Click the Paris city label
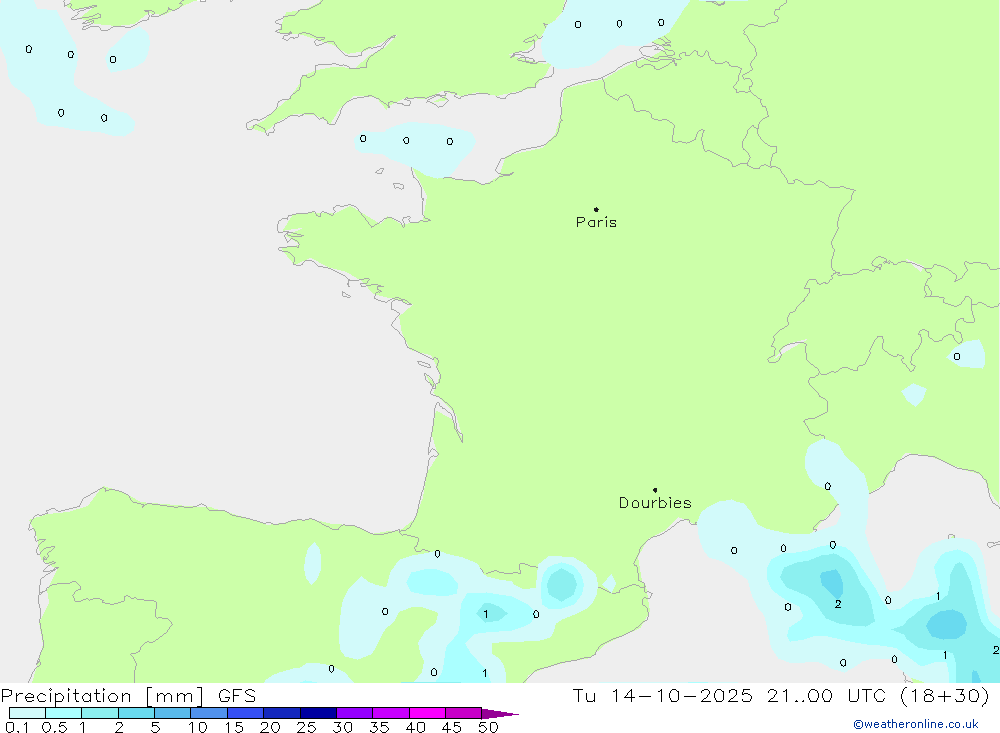Viewport: 1000px width, 733px height. pos(596,222)
